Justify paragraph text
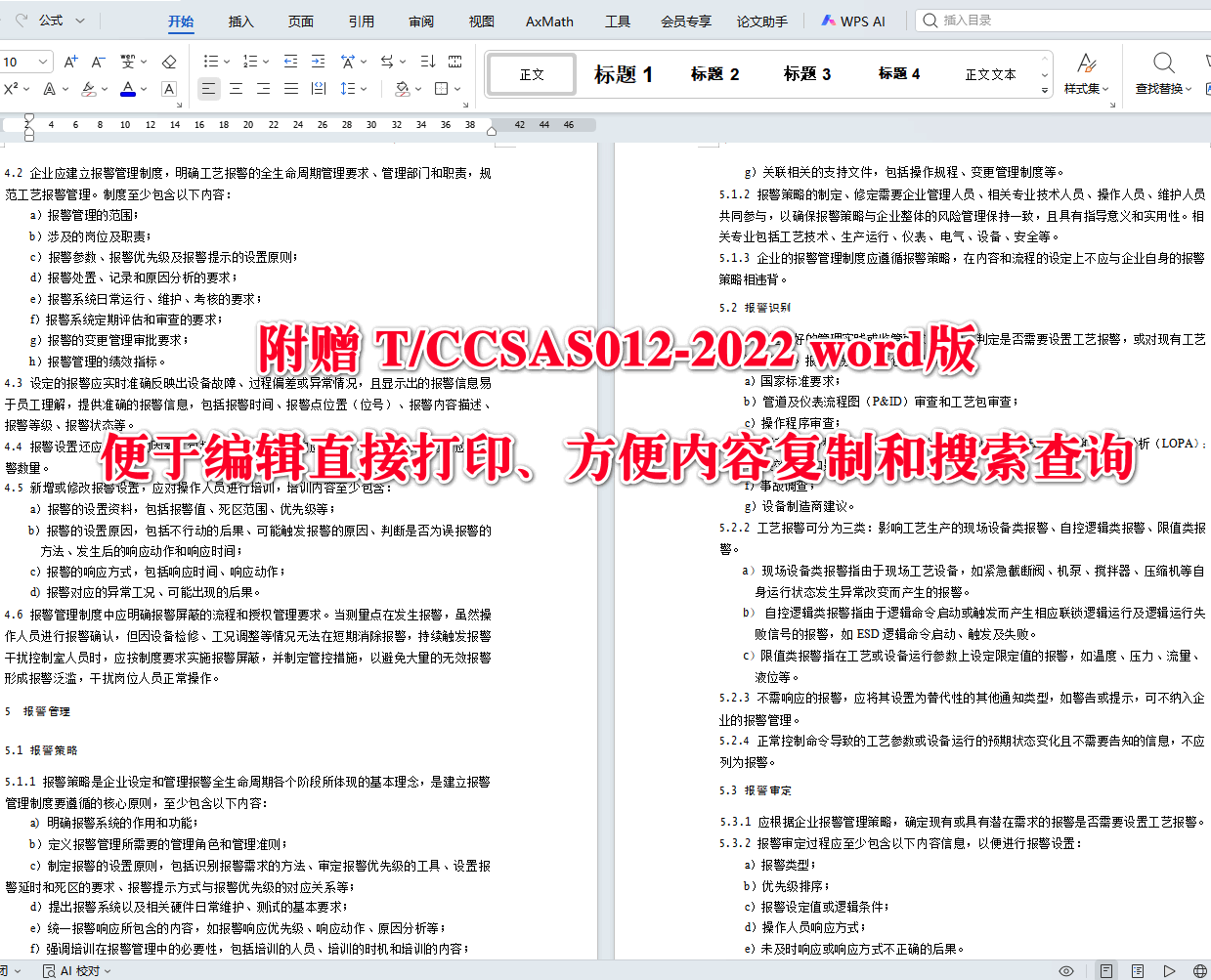 coord(291,89)
